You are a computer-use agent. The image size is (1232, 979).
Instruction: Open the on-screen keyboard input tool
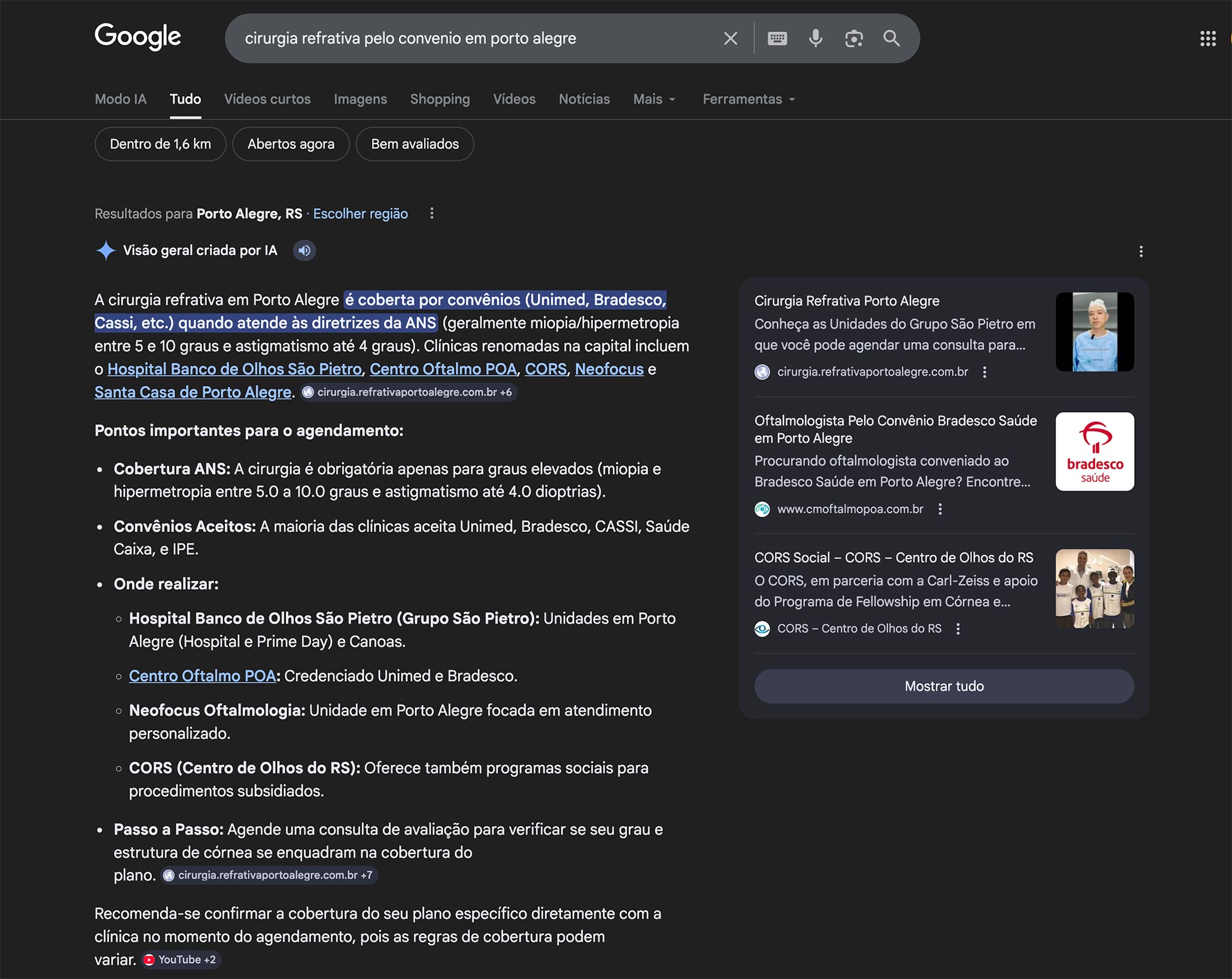777,39
